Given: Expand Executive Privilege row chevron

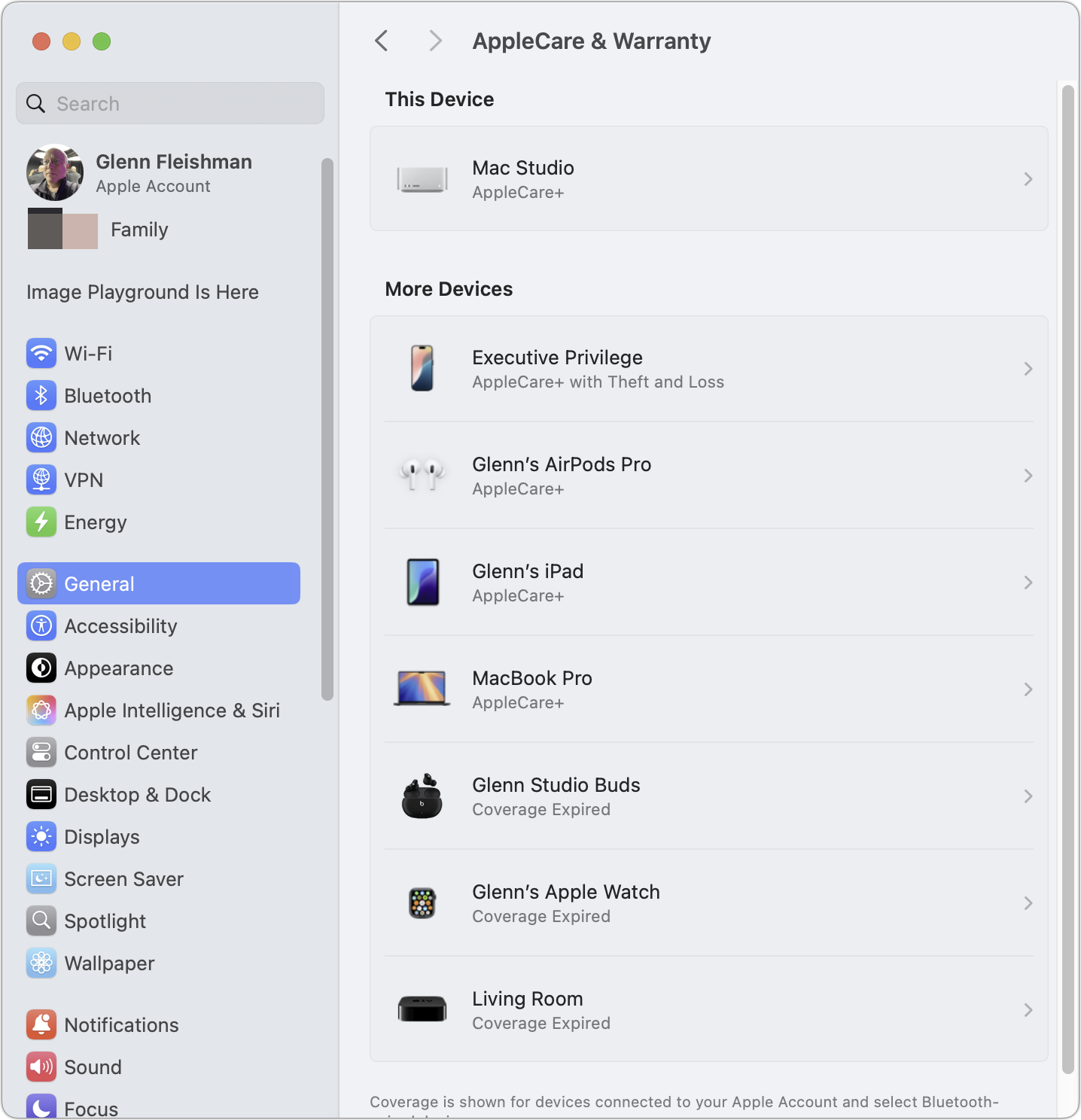Looking at the screenshot, I should pyautogui.click(x=1028, y=369).
